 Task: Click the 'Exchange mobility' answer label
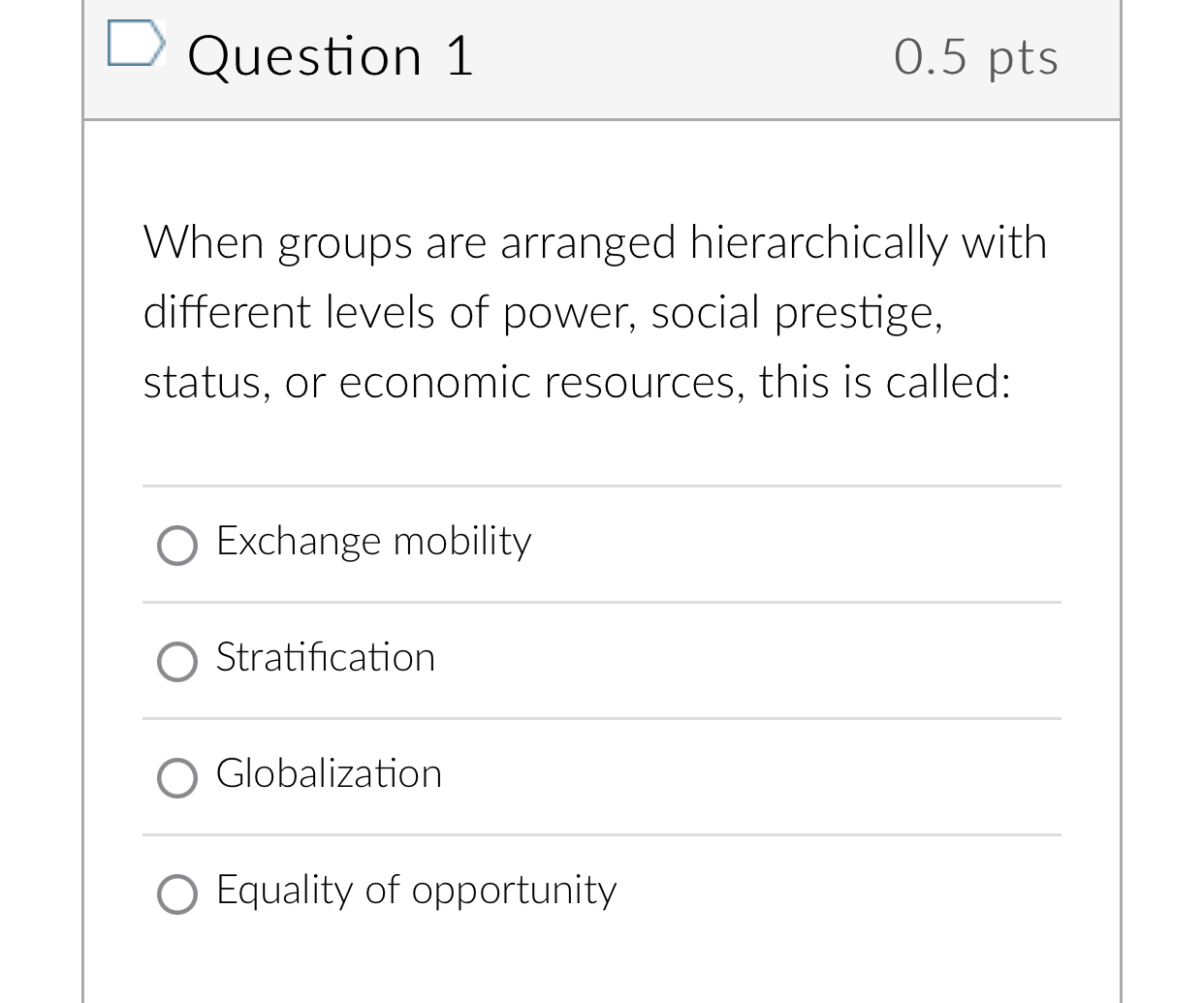pyautogui.click(x=373, y=542)
